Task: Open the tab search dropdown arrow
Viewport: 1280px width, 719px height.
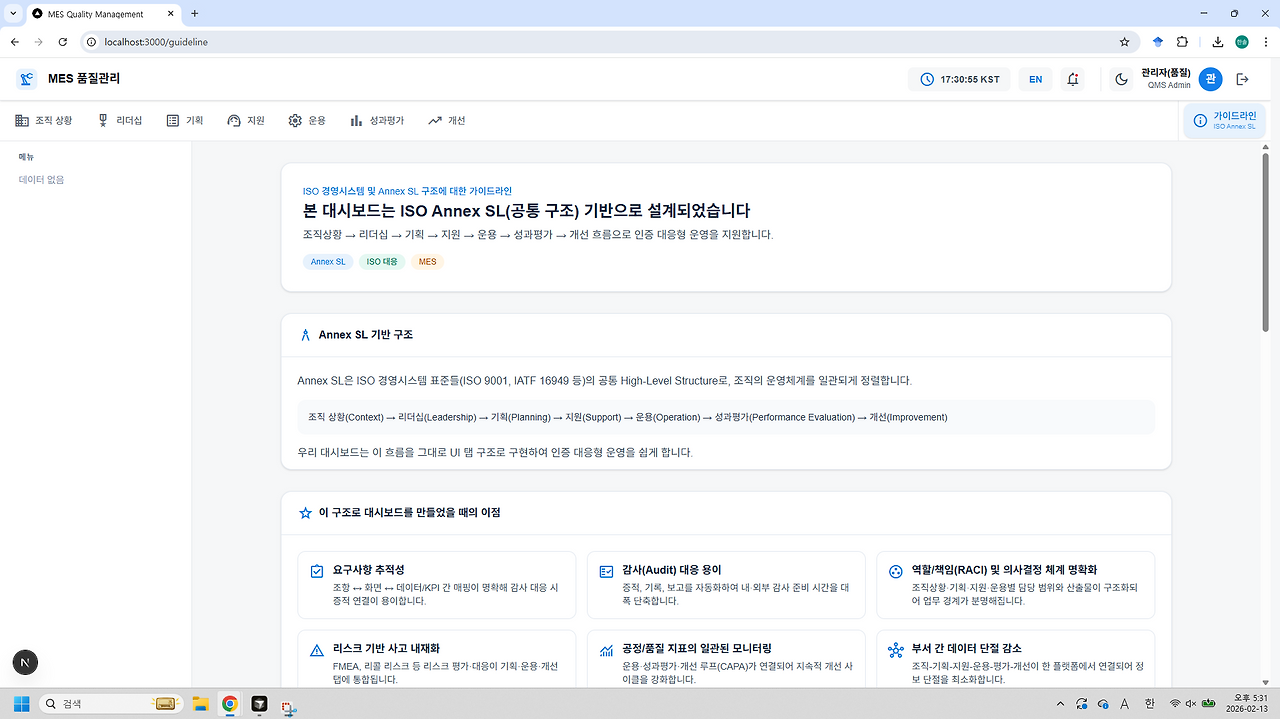Action: (12, 14)
